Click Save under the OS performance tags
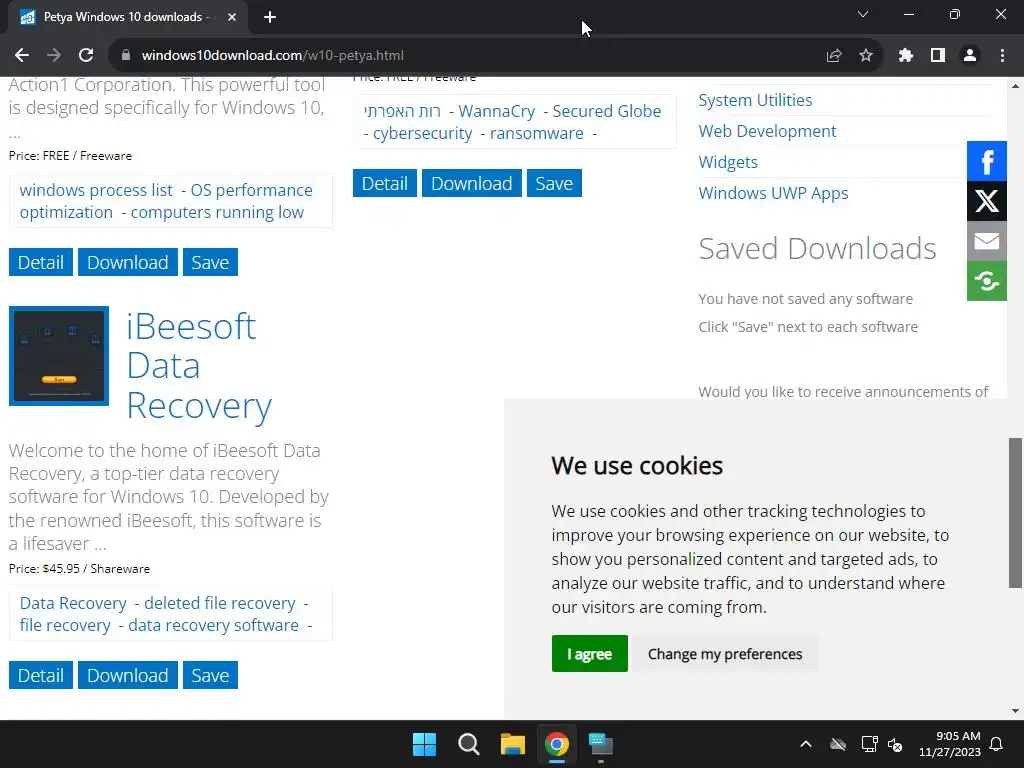1024x768 pixels. pos(210,263)
